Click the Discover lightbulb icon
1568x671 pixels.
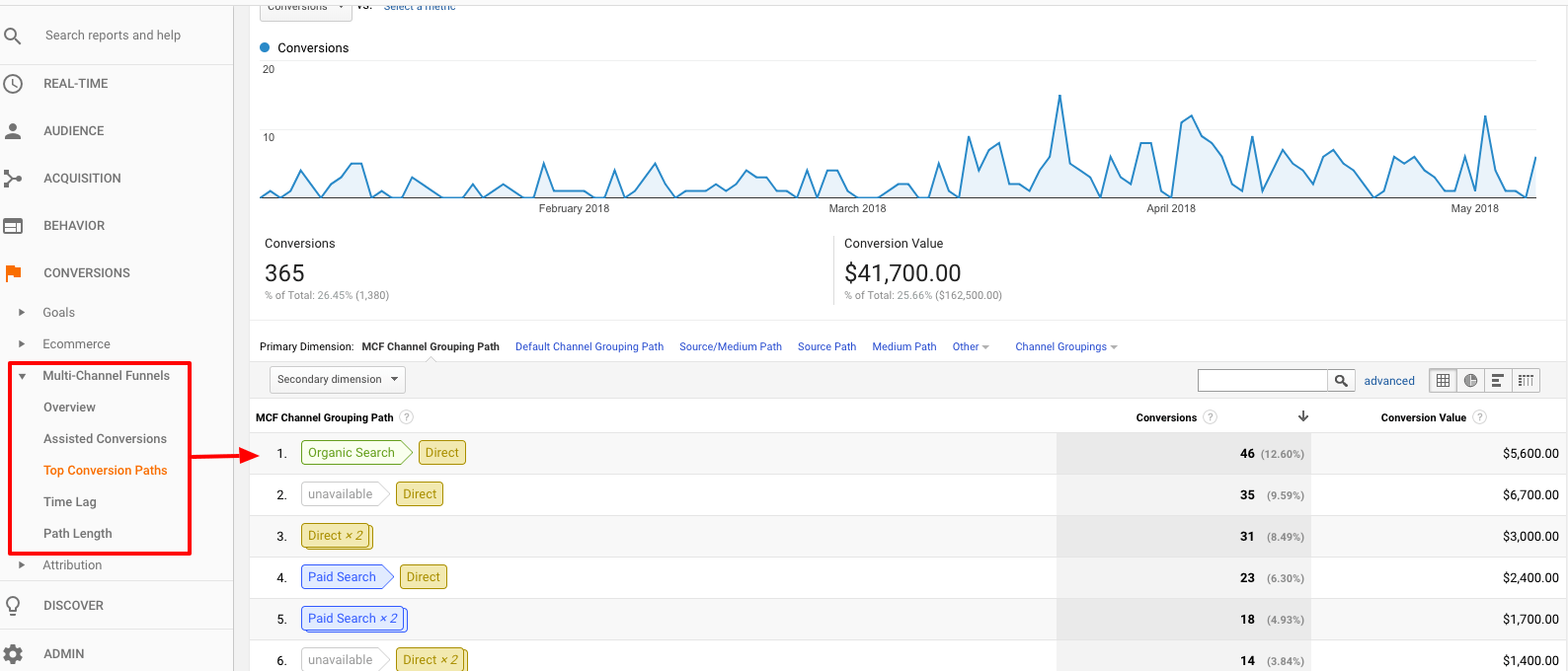13,606
